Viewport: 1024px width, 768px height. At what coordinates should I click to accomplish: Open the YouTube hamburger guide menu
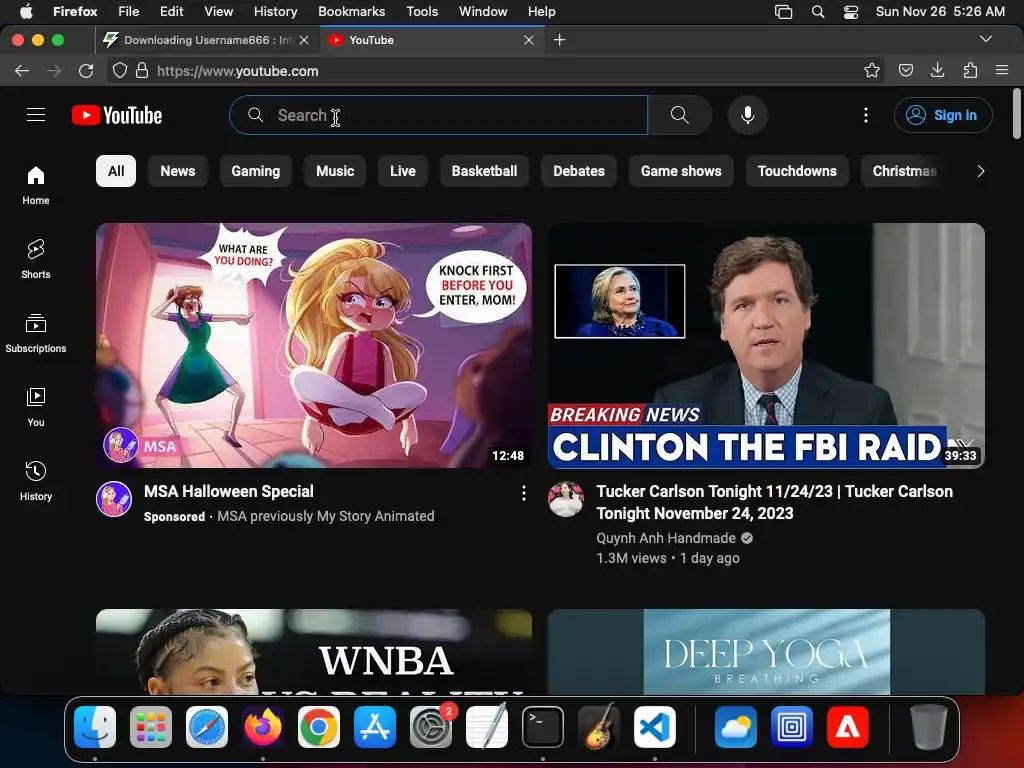[x=36, y=115]
